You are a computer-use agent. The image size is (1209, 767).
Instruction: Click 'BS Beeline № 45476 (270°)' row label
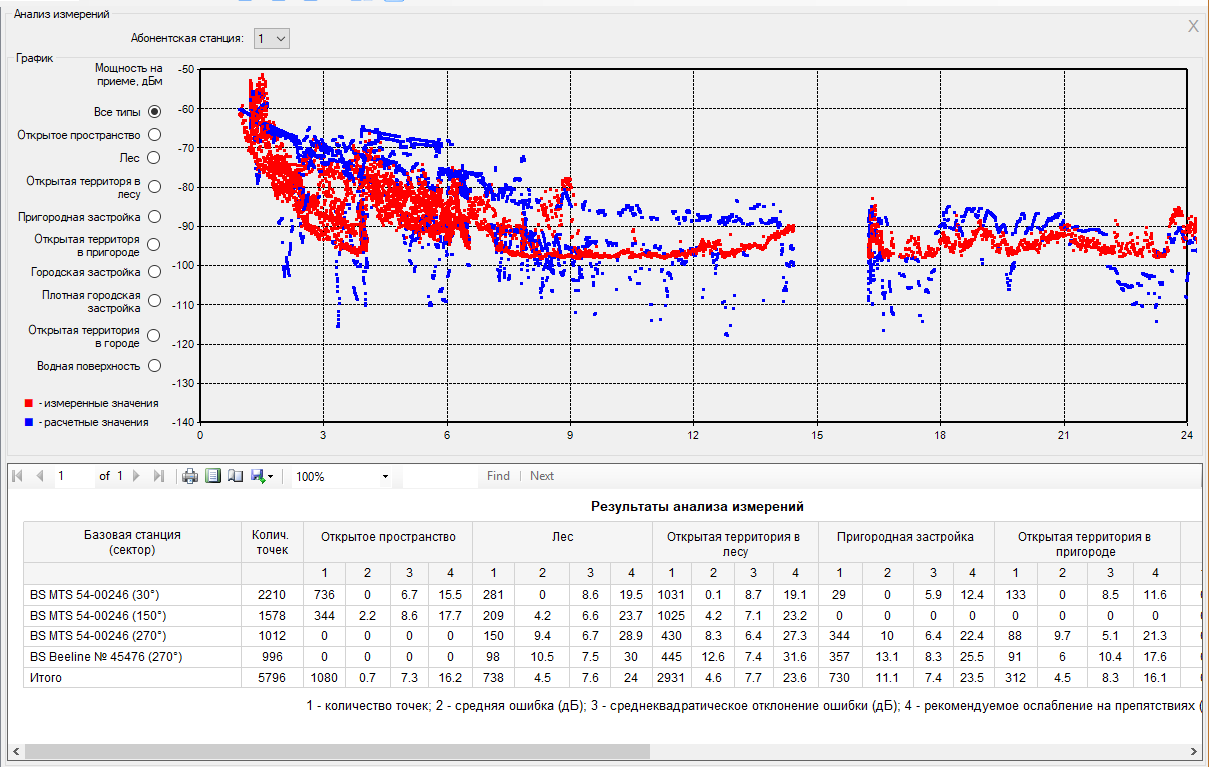(104, 657)
